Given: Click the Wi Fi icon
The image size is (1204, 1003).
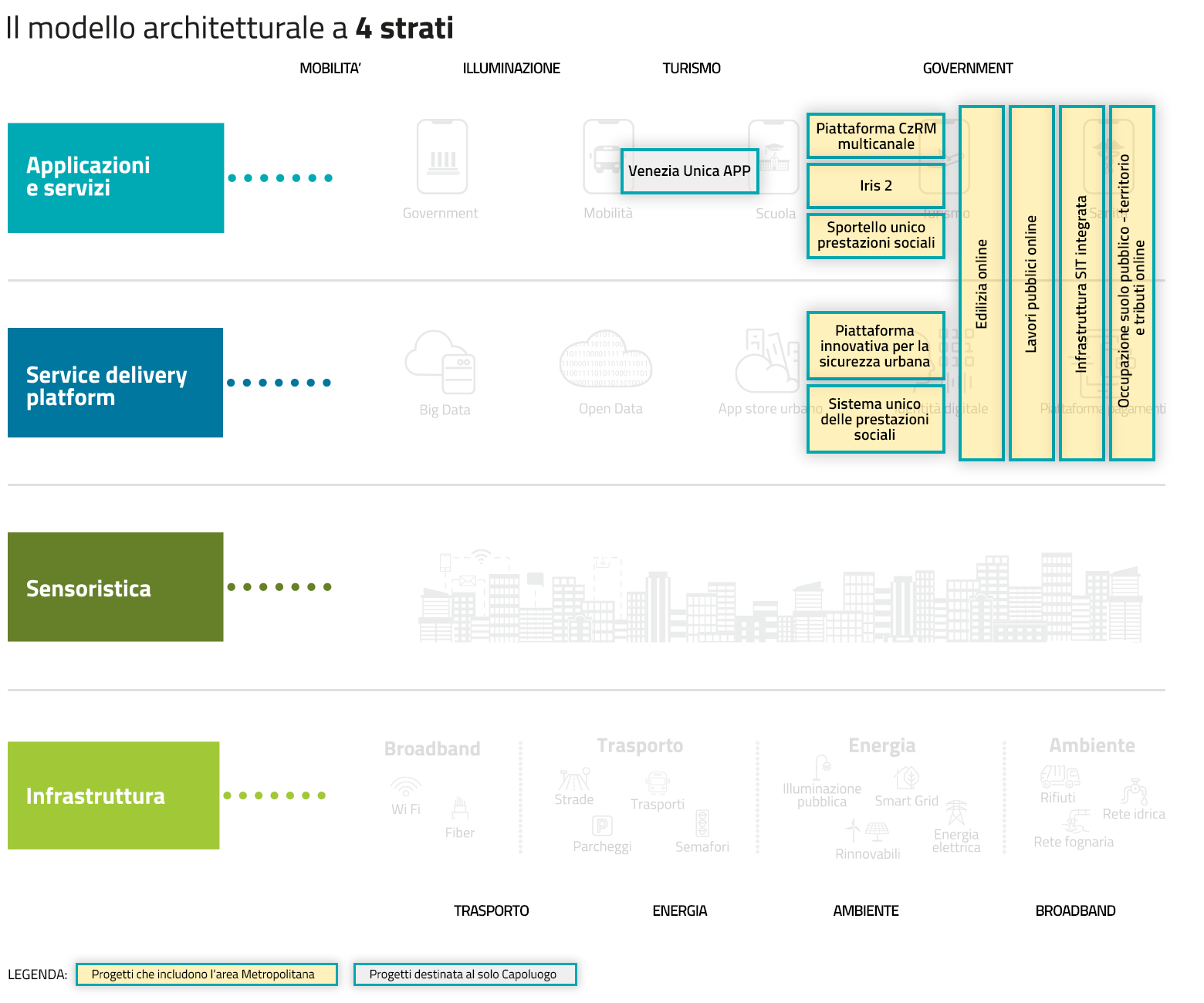Looking at the screenshot, I should click(405, 787).
